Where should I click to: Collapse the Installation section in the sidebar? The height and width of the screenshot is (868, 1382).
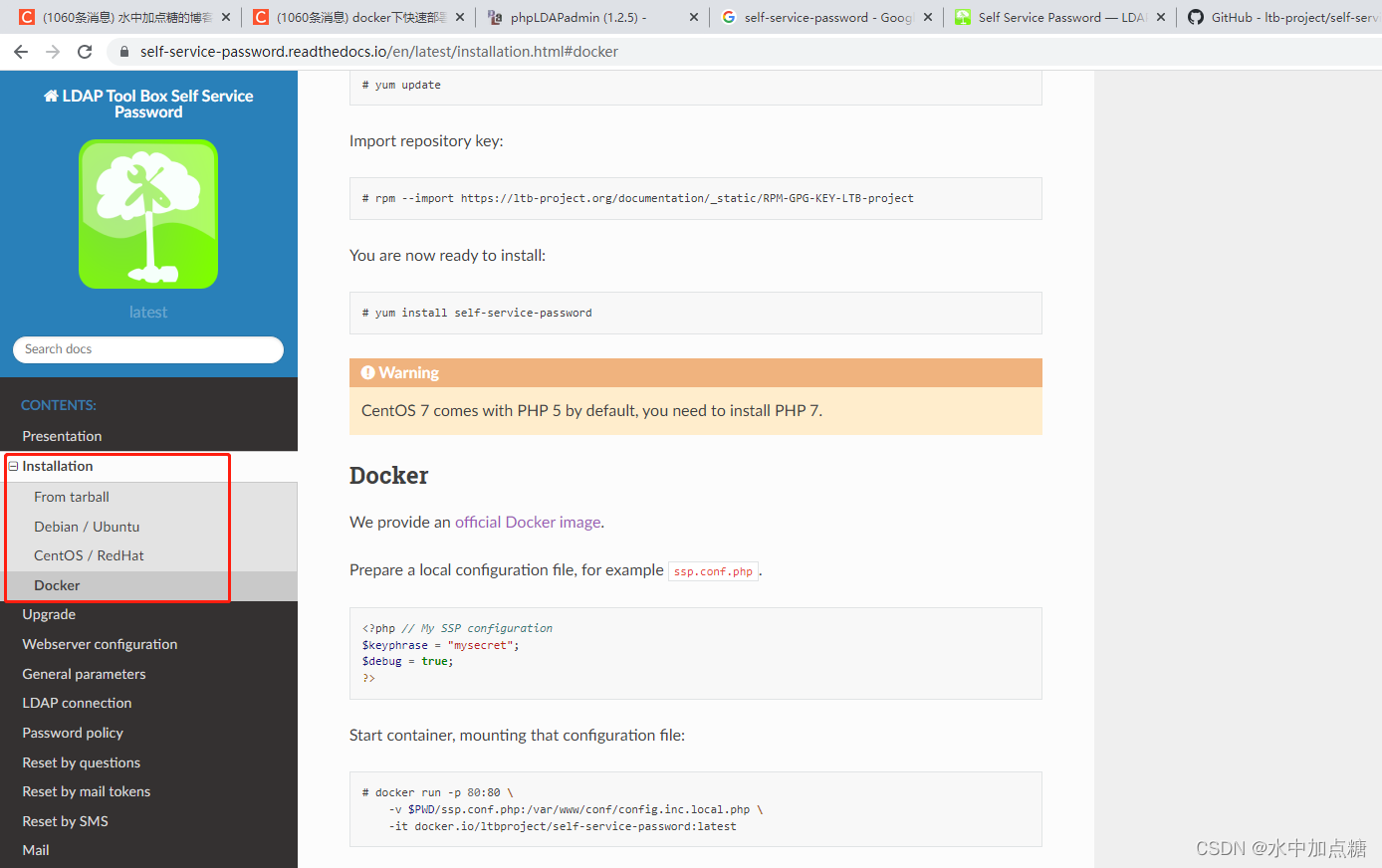click(13, 465)
